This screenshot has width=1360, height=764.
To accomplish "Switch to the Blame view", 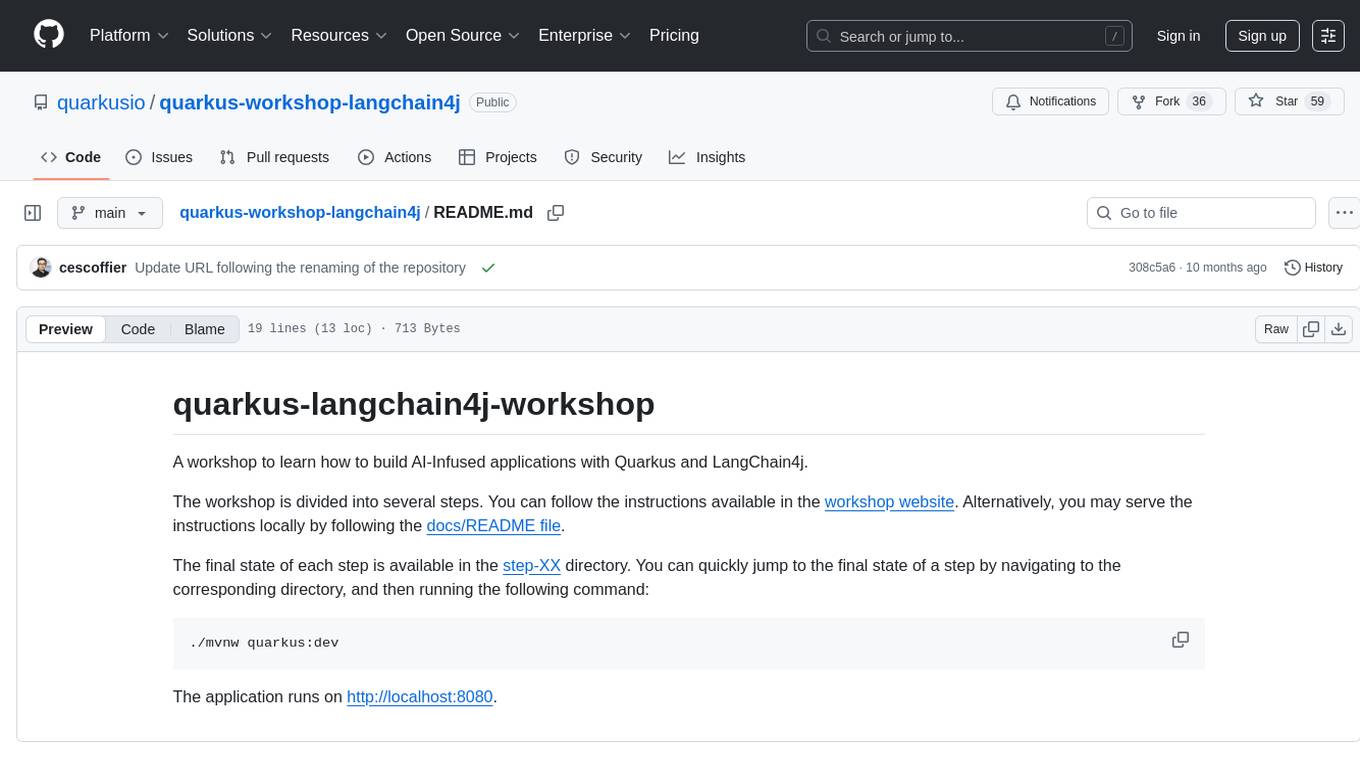I will [x=204, y=329].
